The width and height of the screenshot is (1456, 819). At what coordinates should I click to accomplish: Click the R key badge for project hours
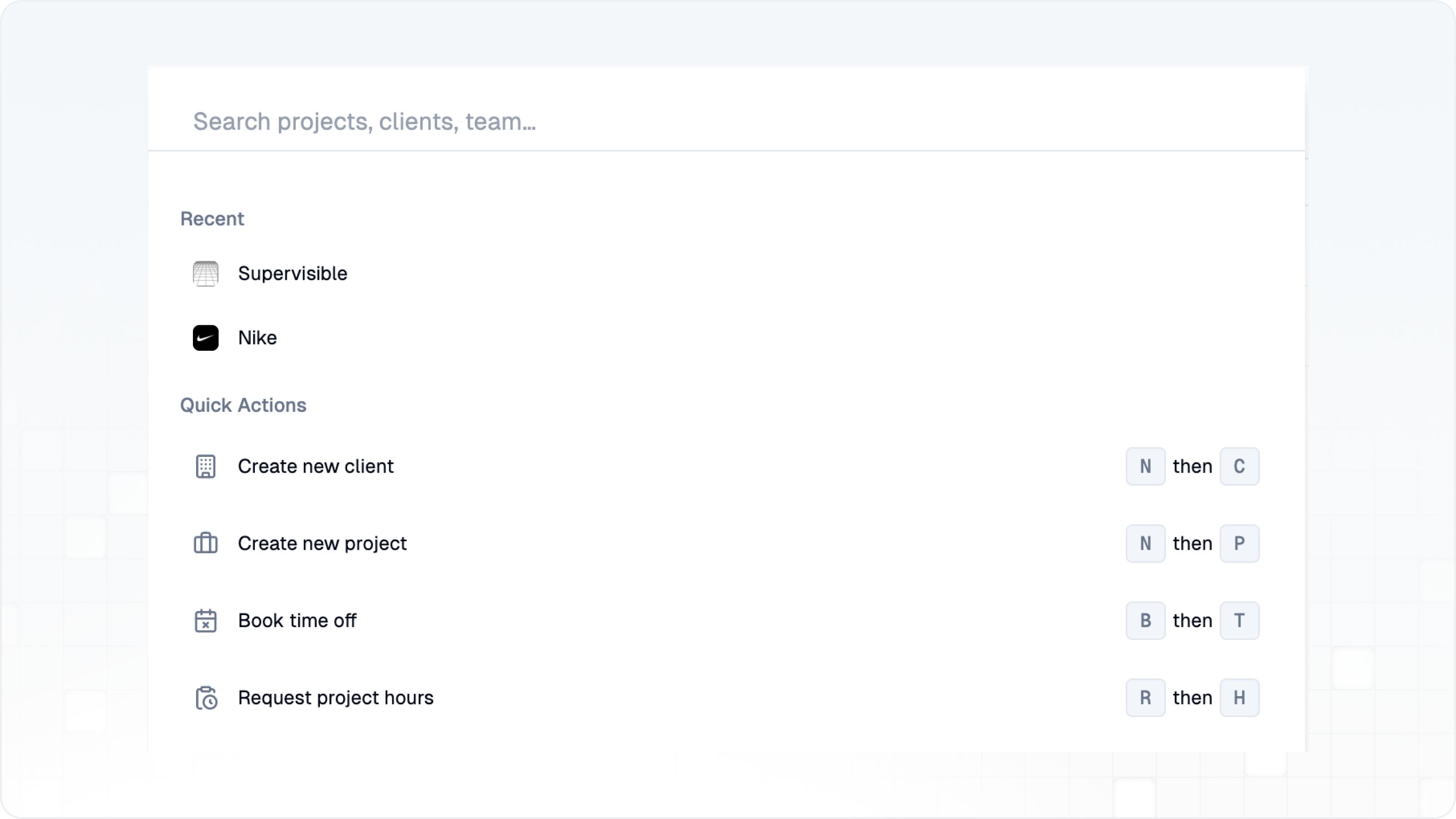point(1145,698)
